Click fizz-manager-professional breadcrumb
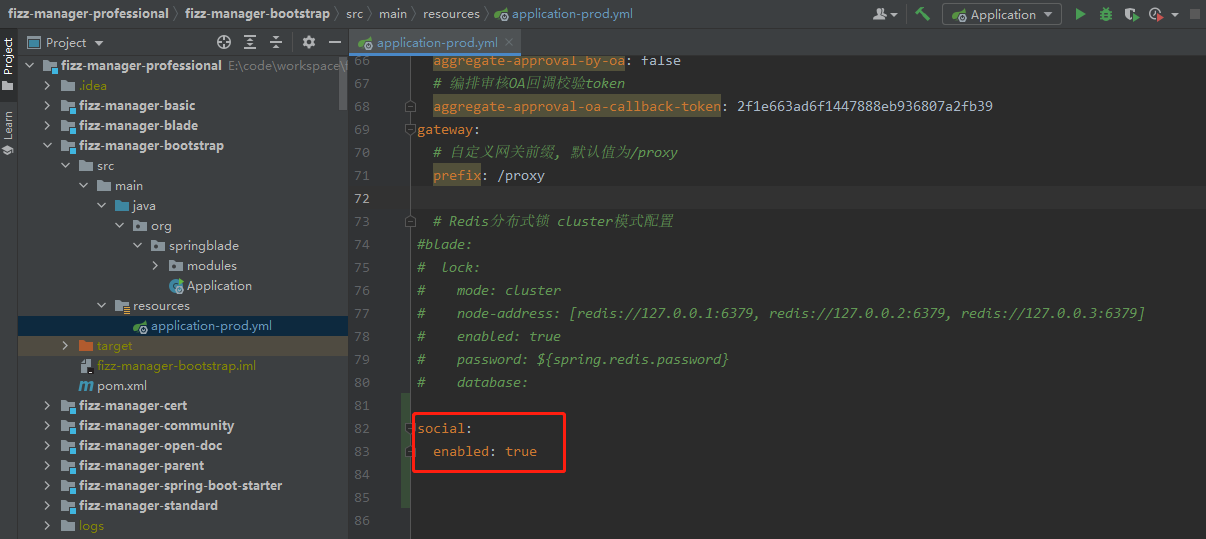 tap(88, 14)
